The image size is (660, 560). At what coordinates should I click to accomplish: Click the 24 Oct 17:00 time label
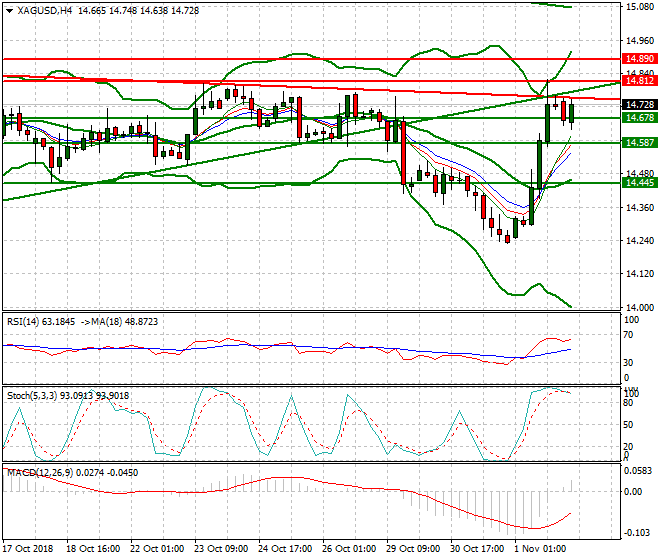click(285, 549)
